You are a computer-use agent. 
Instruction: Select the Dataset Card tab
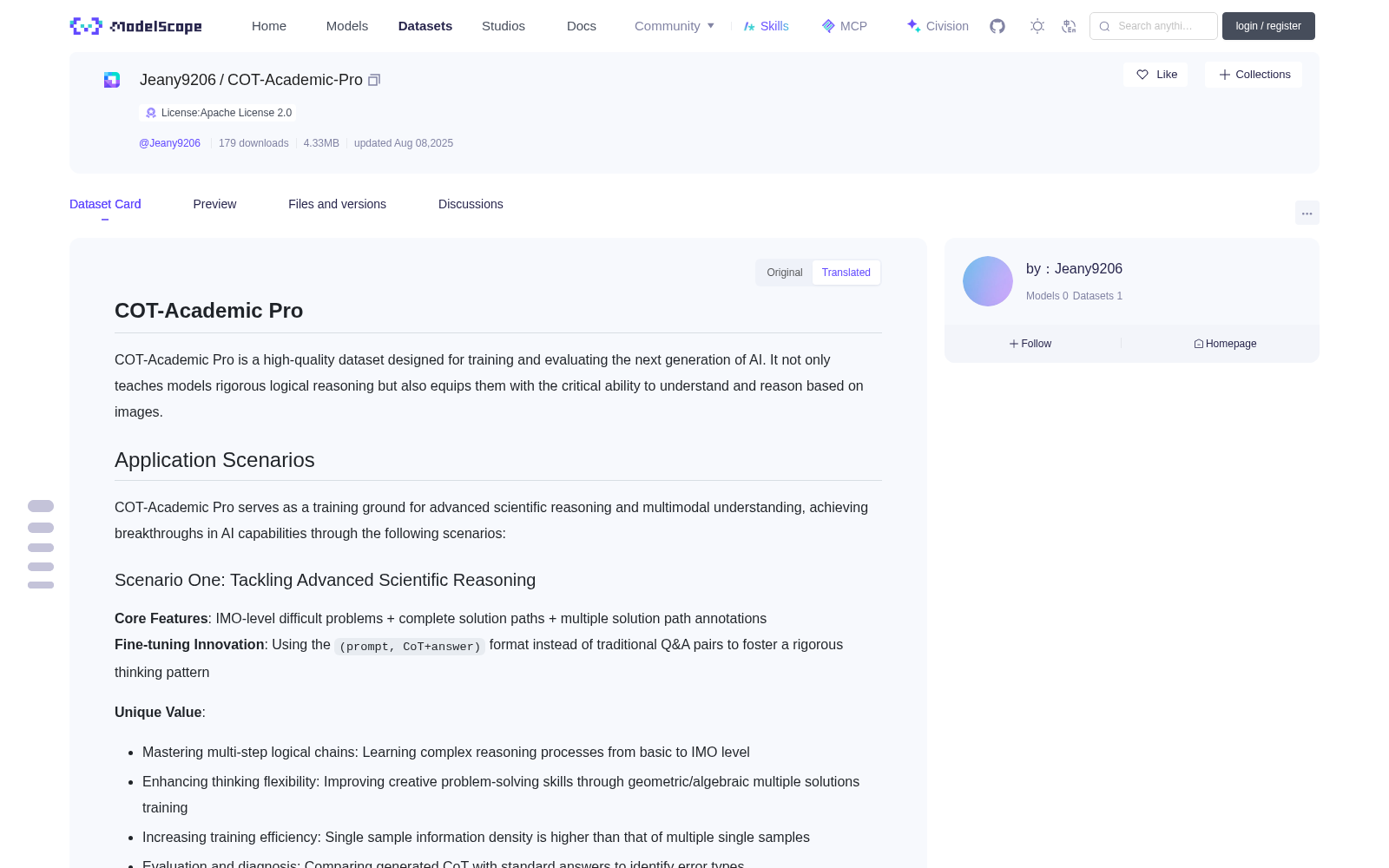(105, 204)
